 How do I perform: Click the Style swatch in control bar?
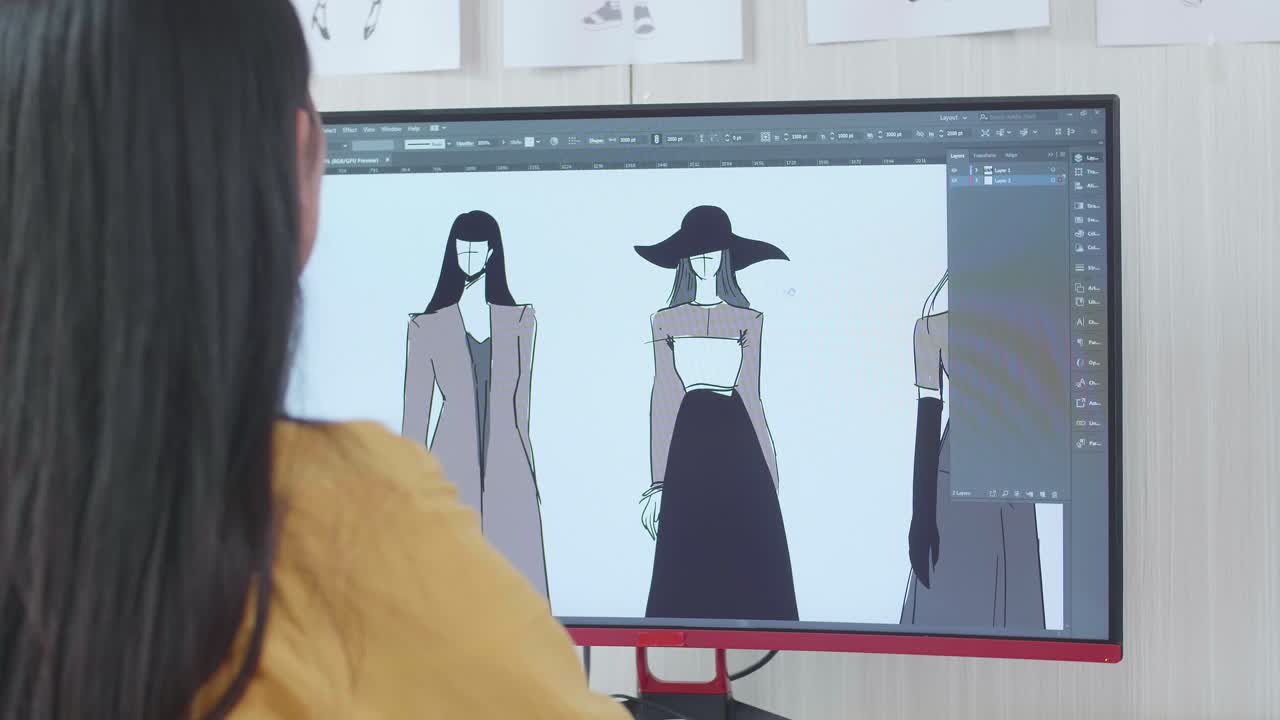[x=529, y=142]
